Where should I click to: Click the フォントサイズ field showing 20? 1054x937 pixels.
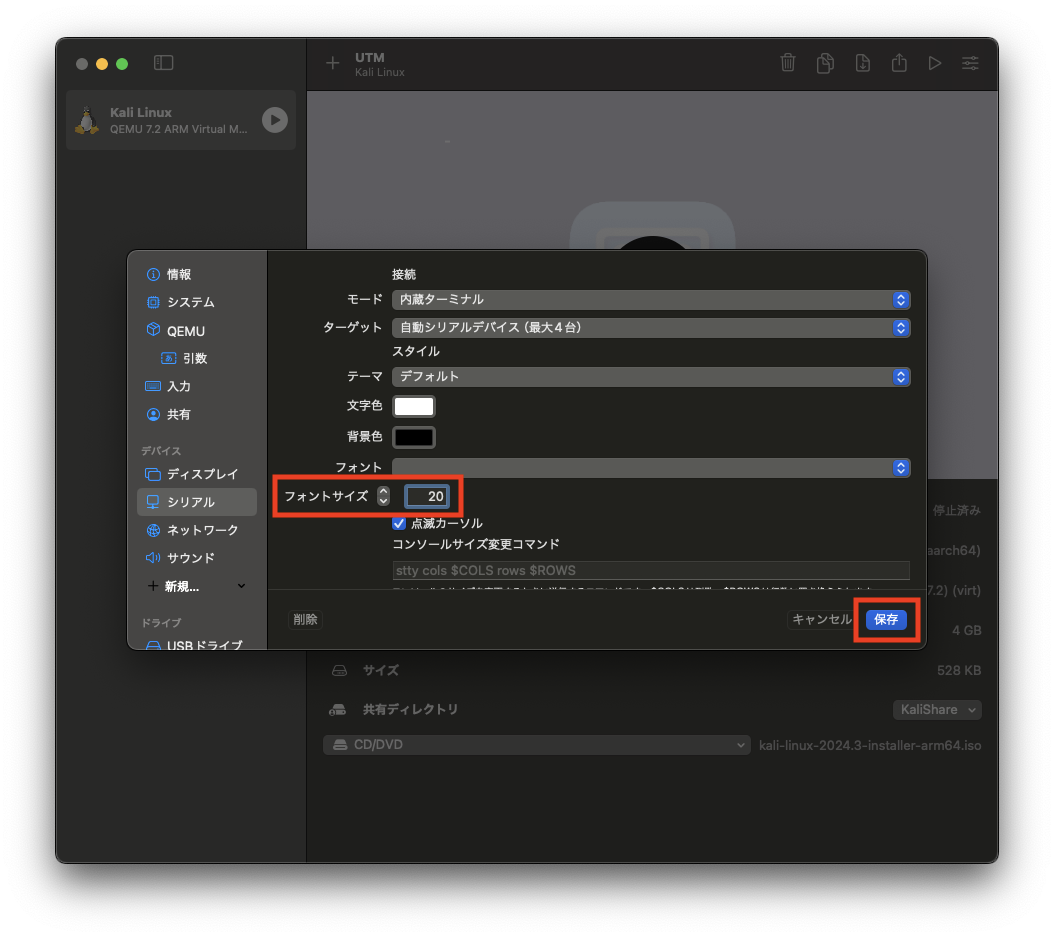click(427, 496)
